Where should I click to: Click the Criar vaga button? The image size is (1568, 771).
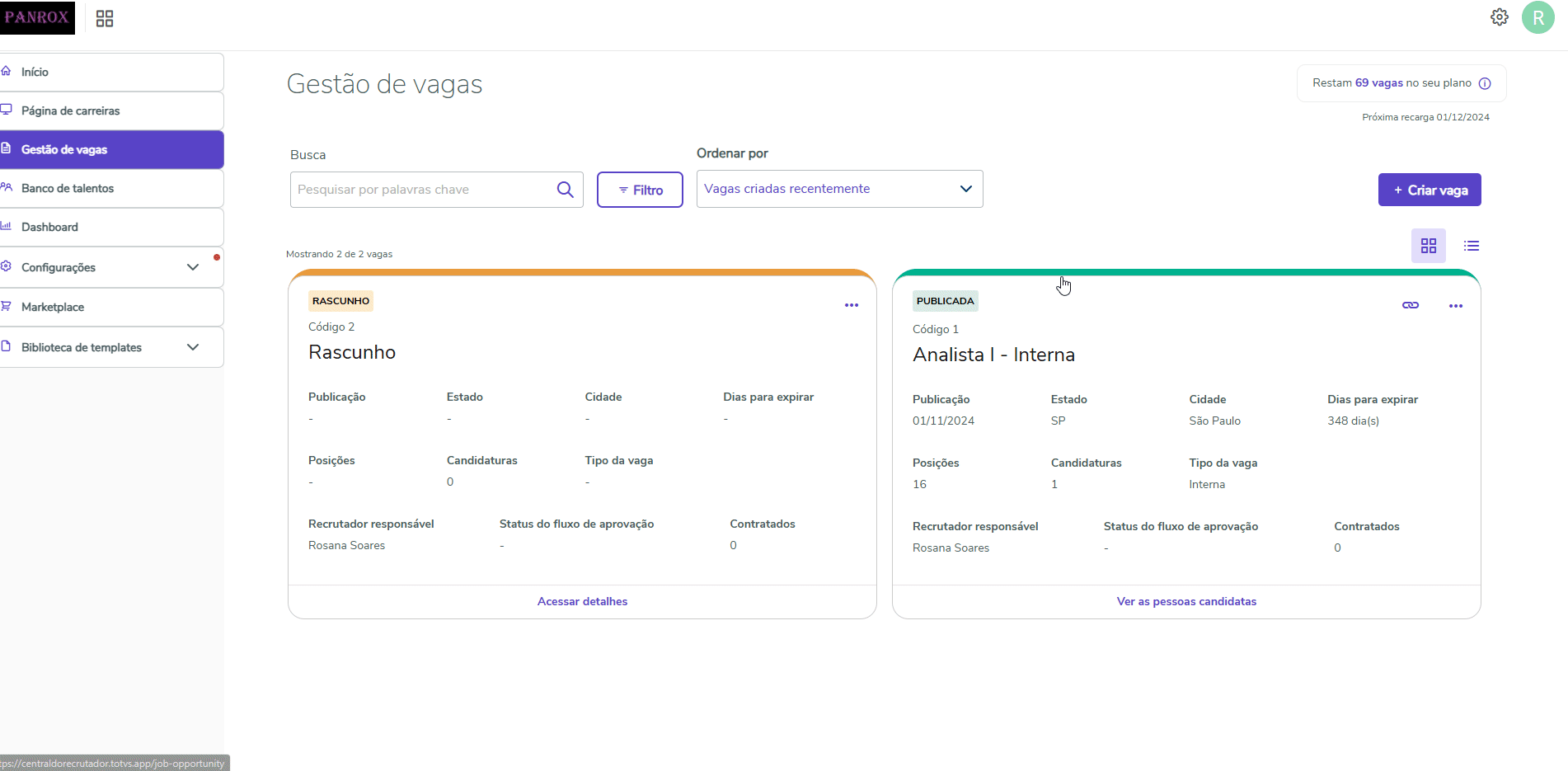coord(1430,190)
